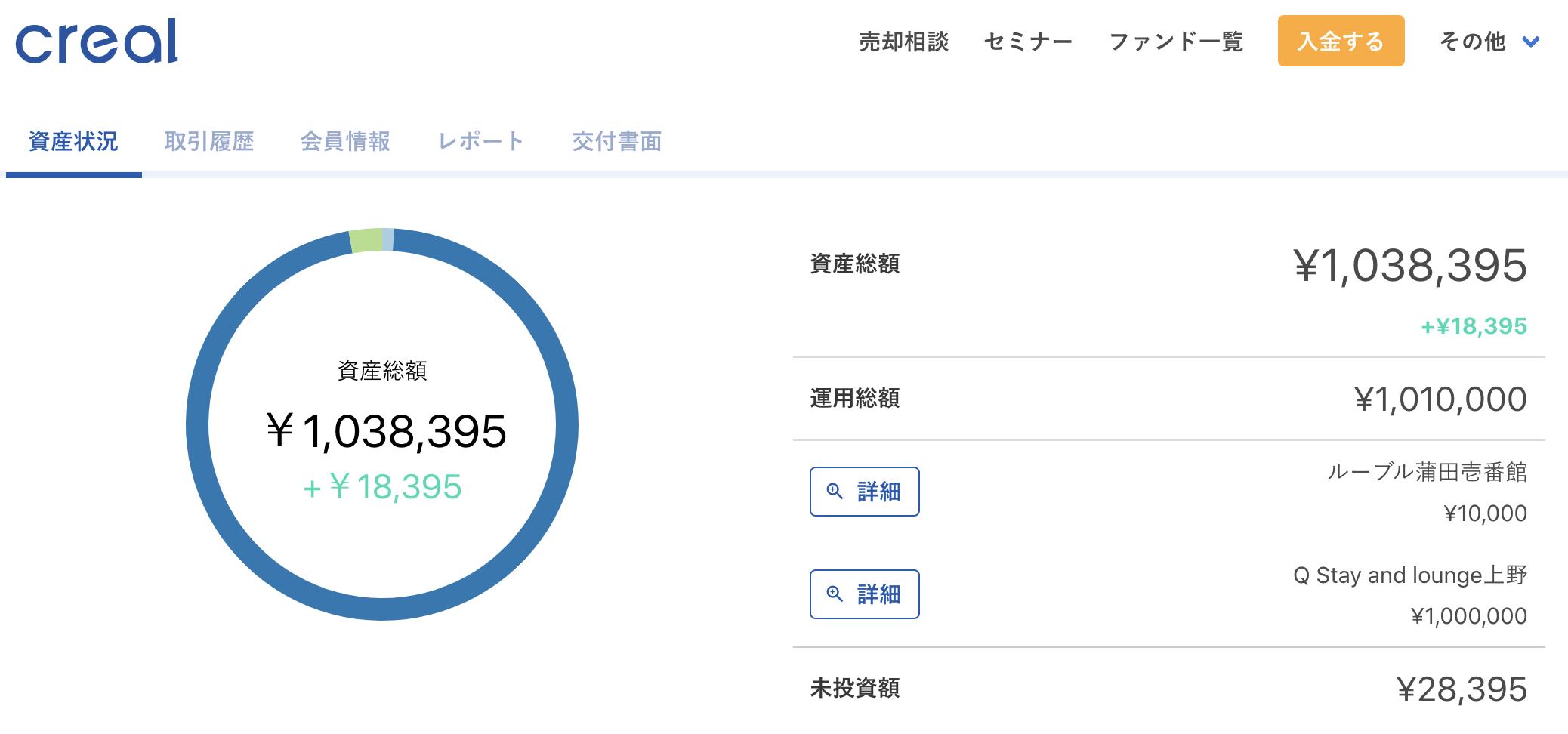
Task: Click magnifier icon beside Q Stay and lounge上野
Action: tap(835, 594)
